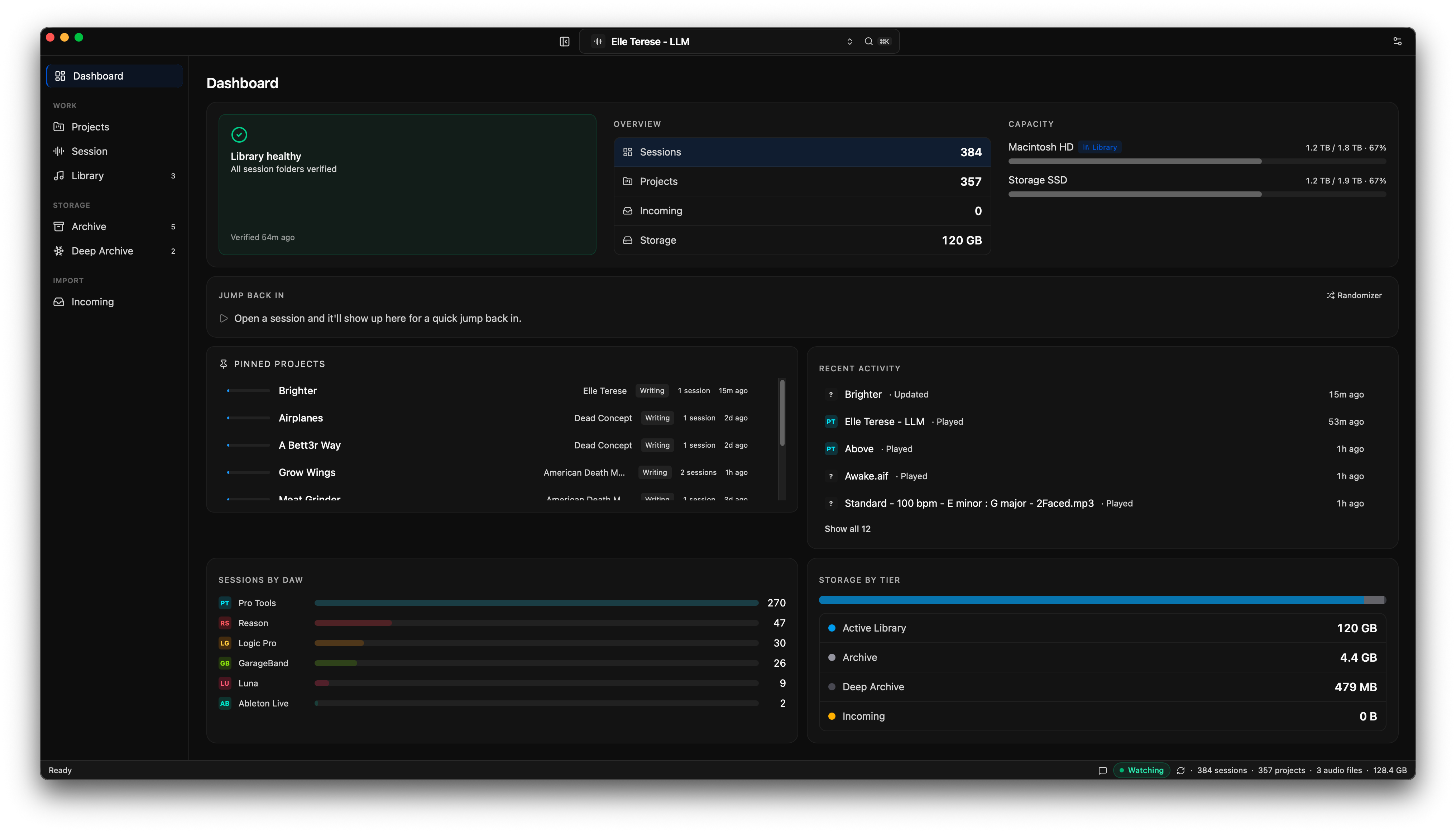This screenshot has height=833, width=1456.
Task: Click the GarageBand GB badge icon
Action: 225,663
